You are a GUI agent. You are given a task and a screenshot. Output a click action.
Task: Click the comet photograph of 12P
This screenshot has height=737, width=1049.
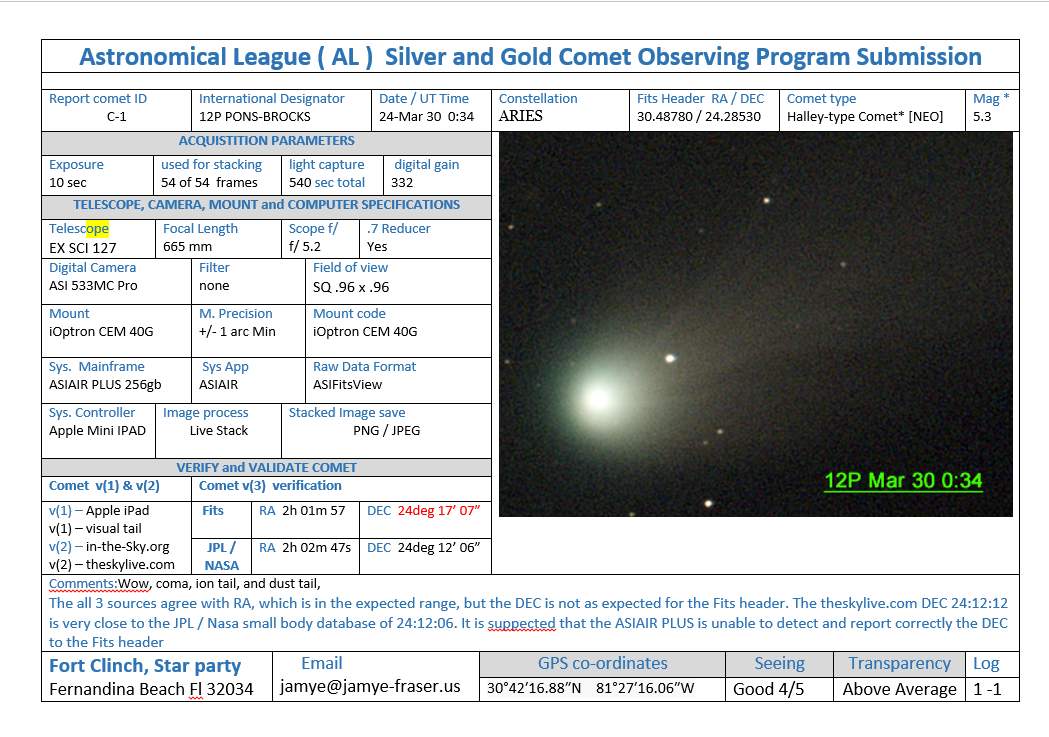pyautogui.click(x=755, y=325)
